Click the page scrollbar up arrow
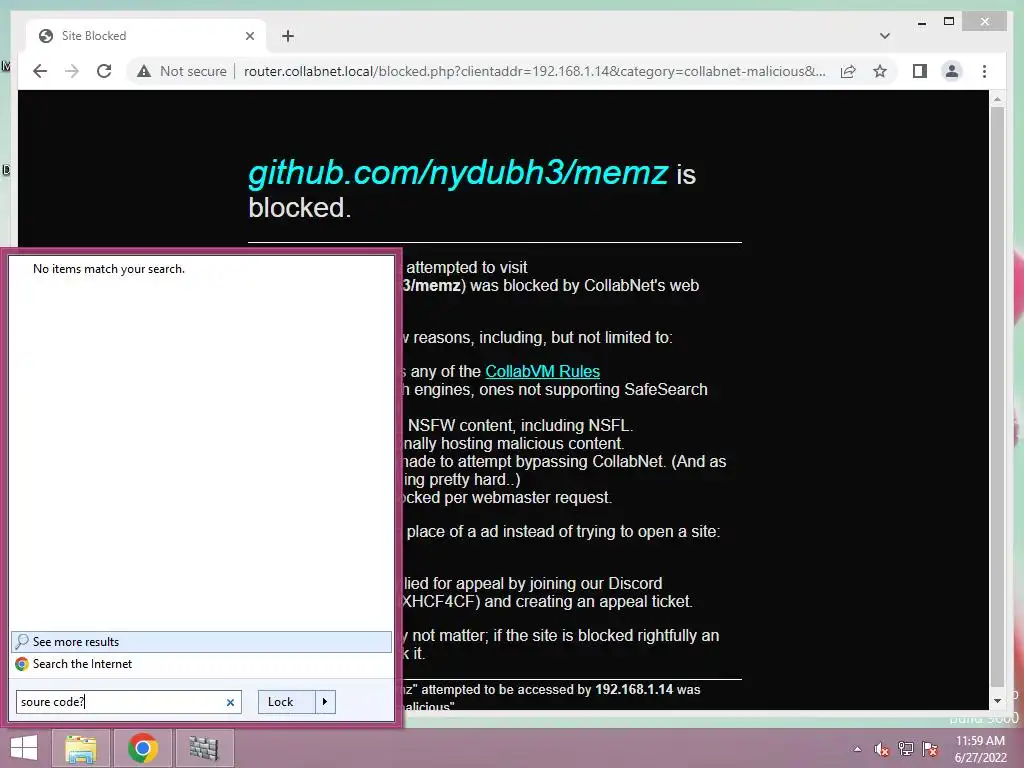This screenshot has height=768, width=1024. [x=997, y=99]
